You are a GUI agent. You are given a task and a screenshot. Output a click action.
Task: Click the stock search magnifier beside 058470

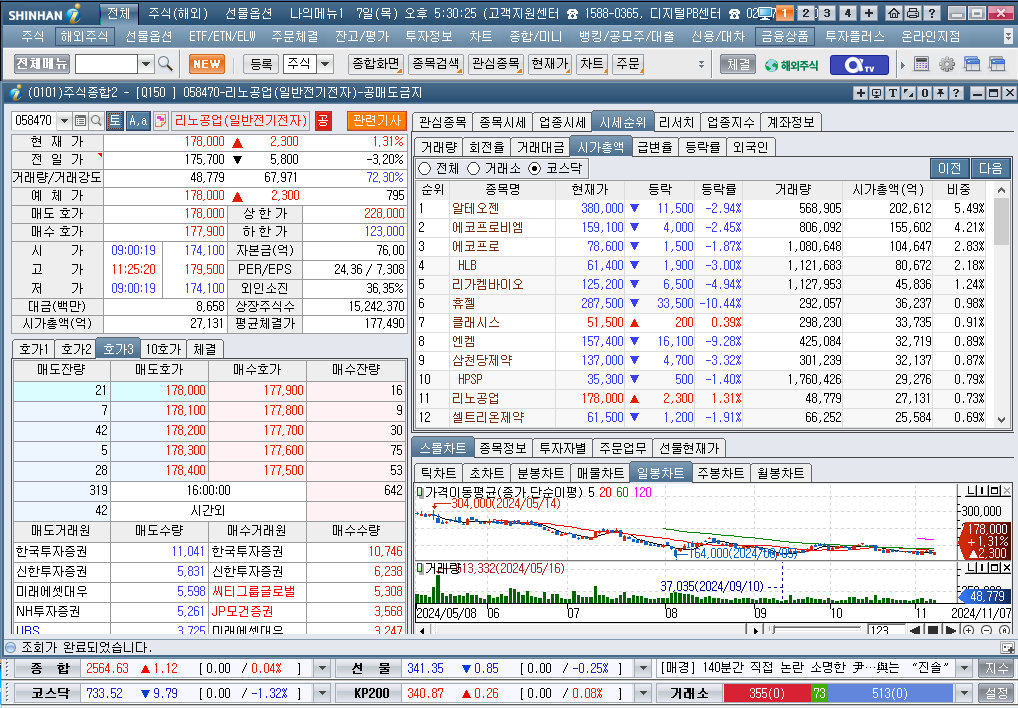[x=96, y=120]
